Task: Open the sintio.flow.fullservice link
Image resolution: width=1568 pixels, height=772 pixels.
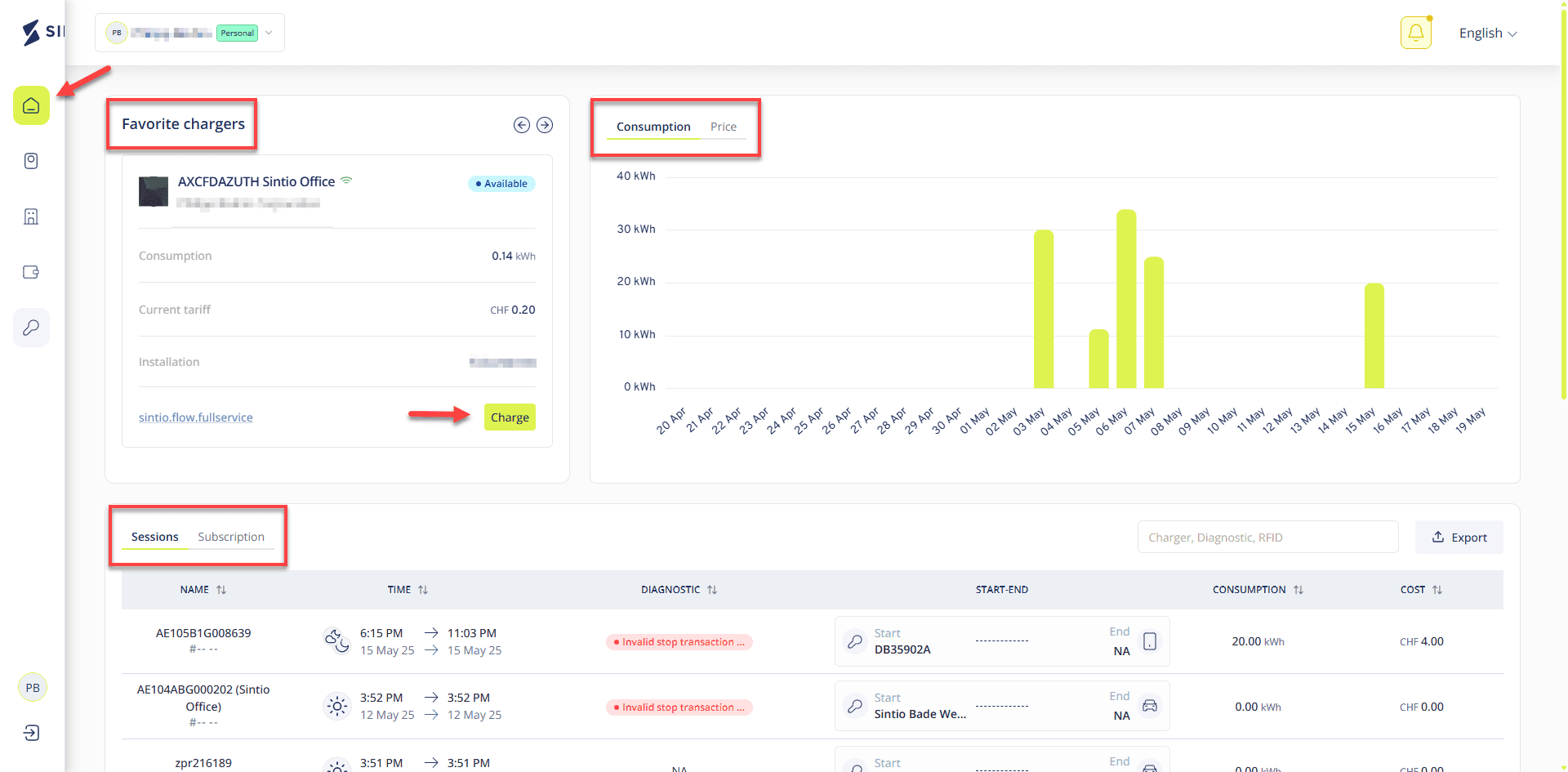Action: pyautogui.click(x=196, y=417)
